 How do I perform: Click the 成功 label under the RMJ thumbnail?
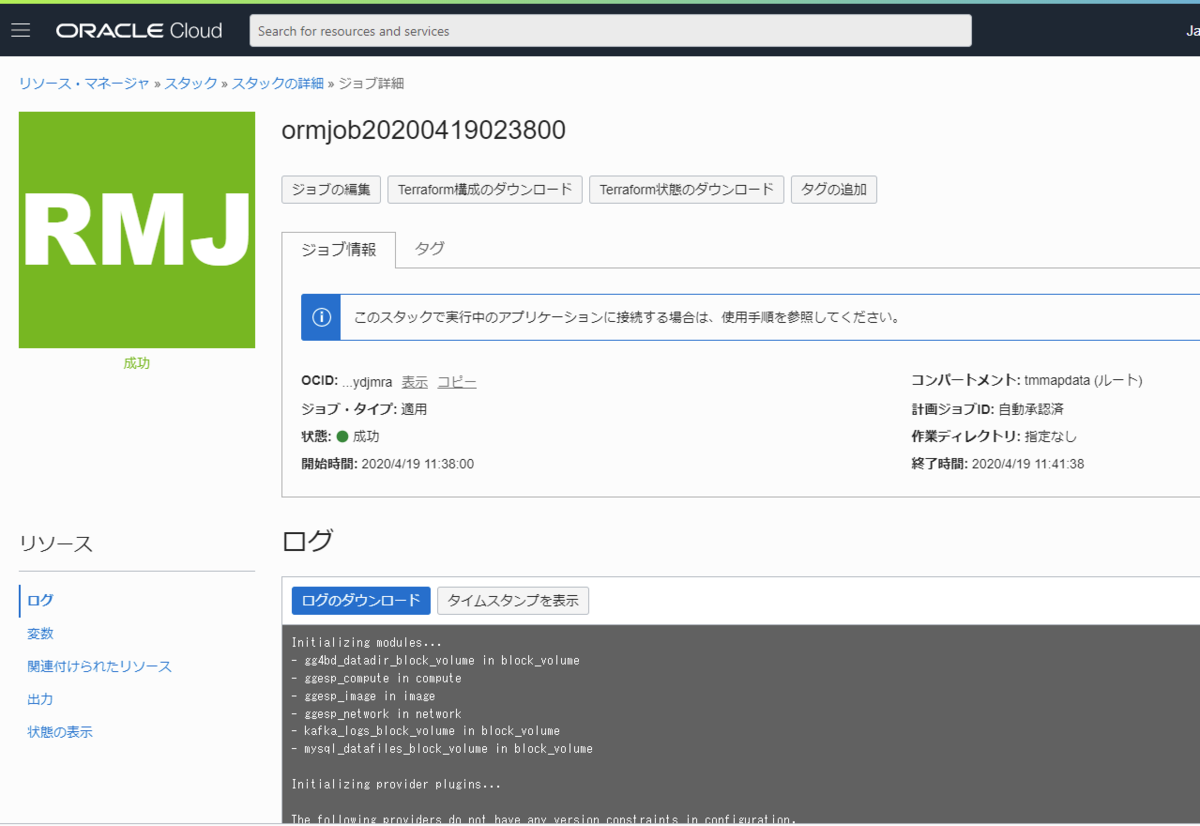[137, 364]
